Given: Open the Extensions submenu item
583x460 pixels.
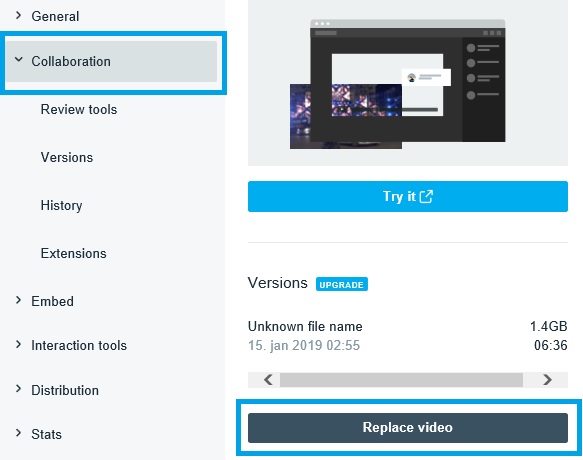Looking at the screenshot, I should pos(74,253).
